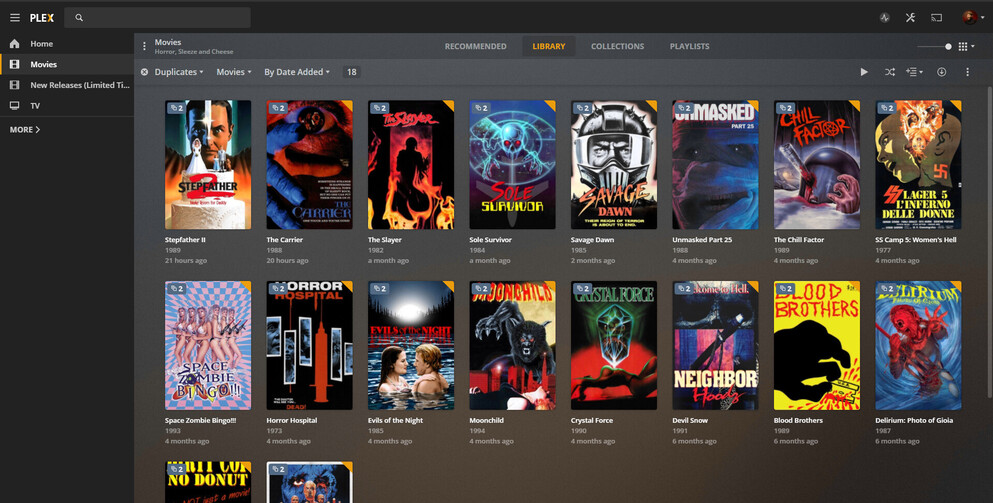Open Unmasked Part 25 poster
Image resolution: width=993 pixels, height=503 pixels.
tap(716, 165)
